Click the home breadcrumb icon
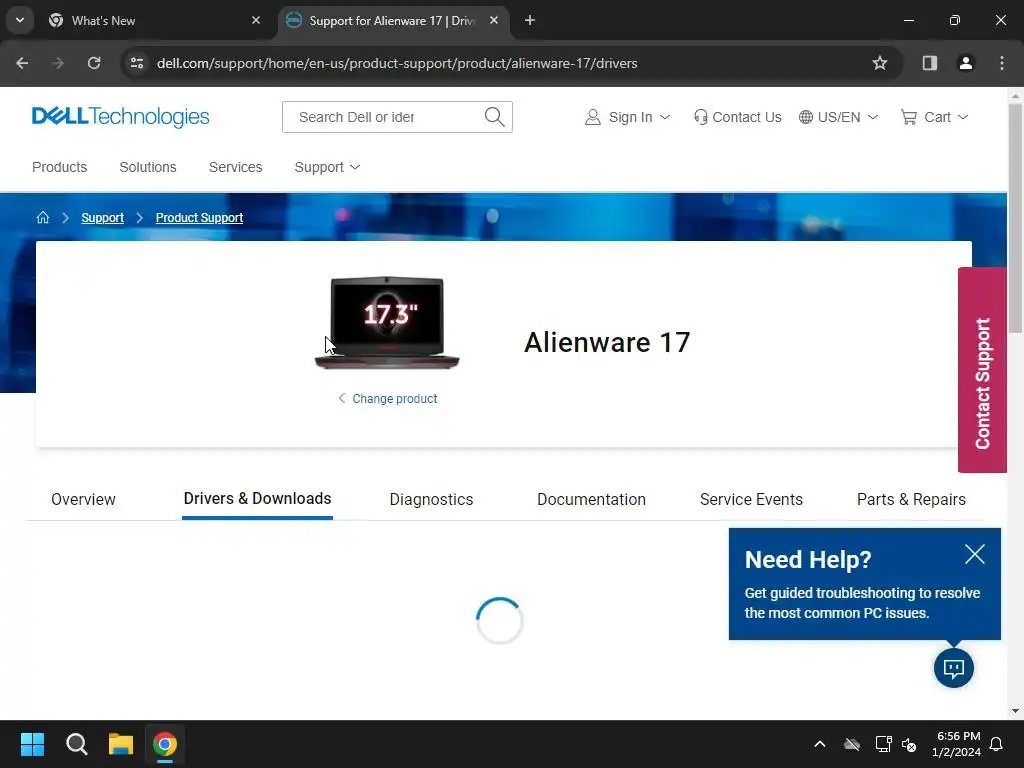 pyautogui.click(x=42, y=217)
